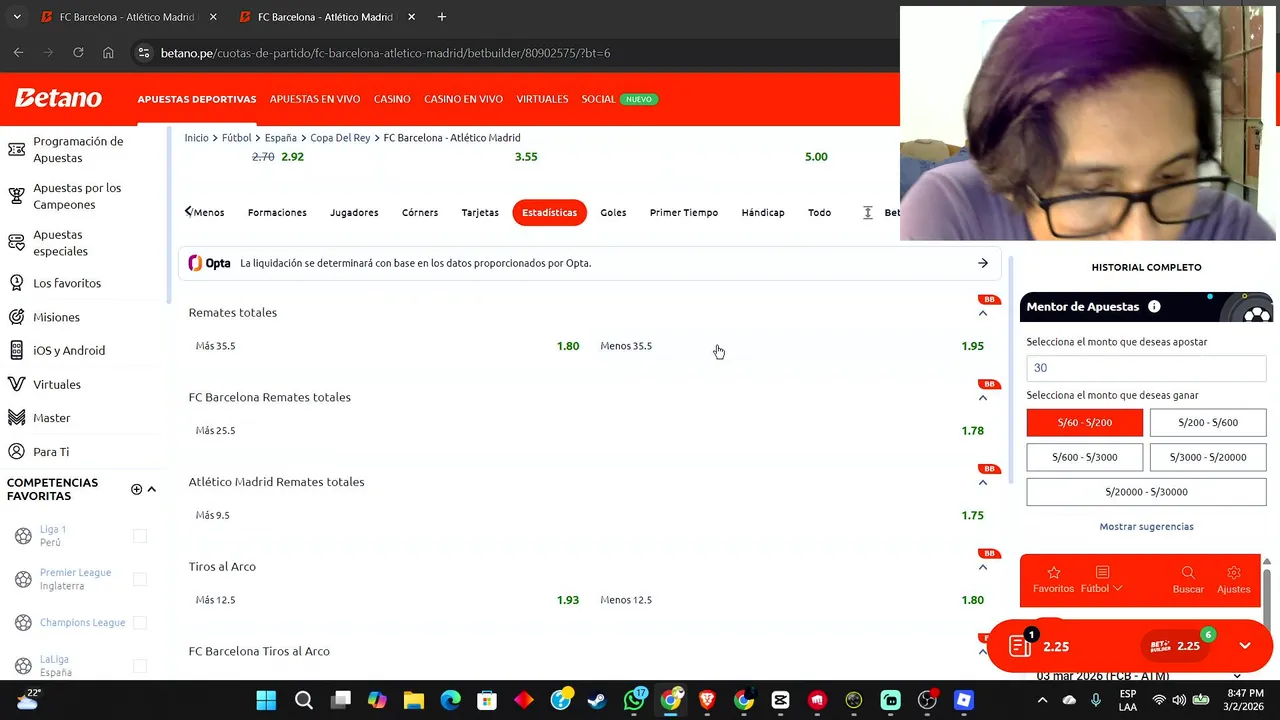Open iOS y Android icon
The width and height of the screenshot is (1280, 720).
(x=16, y=350)
